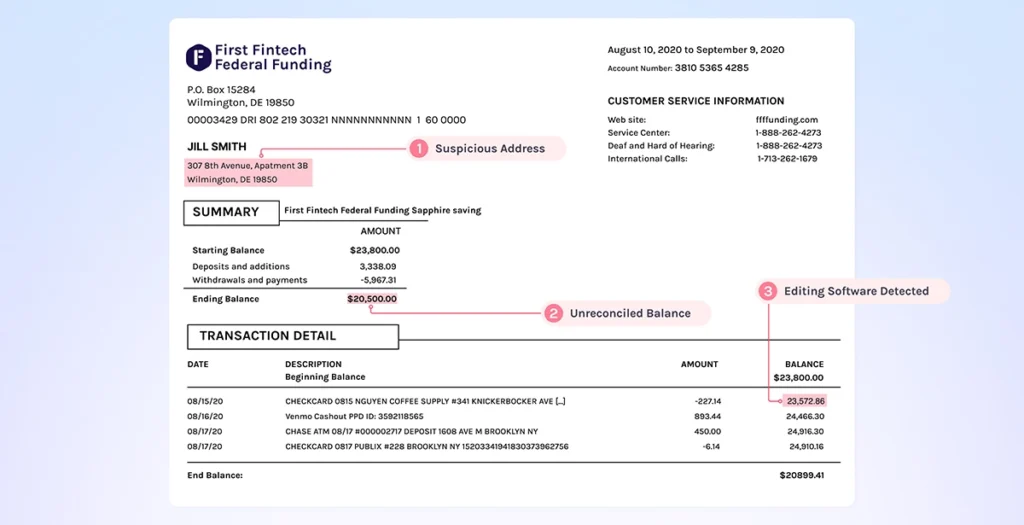Click account number 3810 5365 4285
Viewport: 1024px width, 525px height.
coord(711,67)
